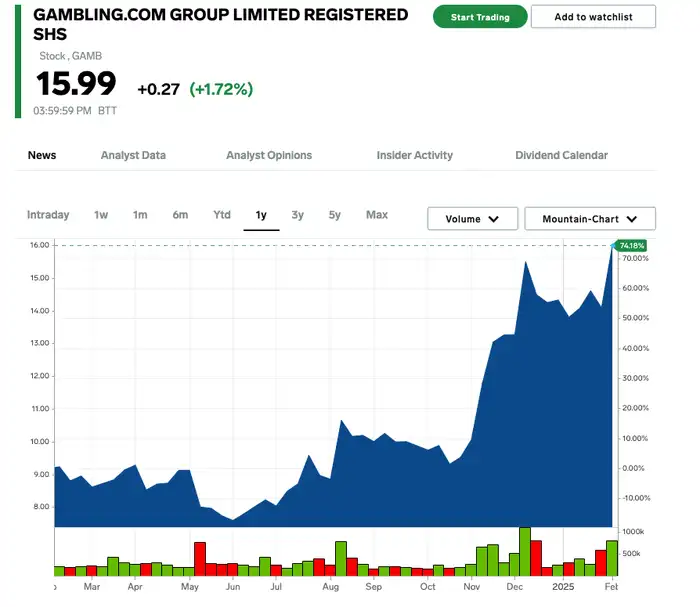Add GAMB stock to watchlist

pyautogui.click(x=593, y=17)
